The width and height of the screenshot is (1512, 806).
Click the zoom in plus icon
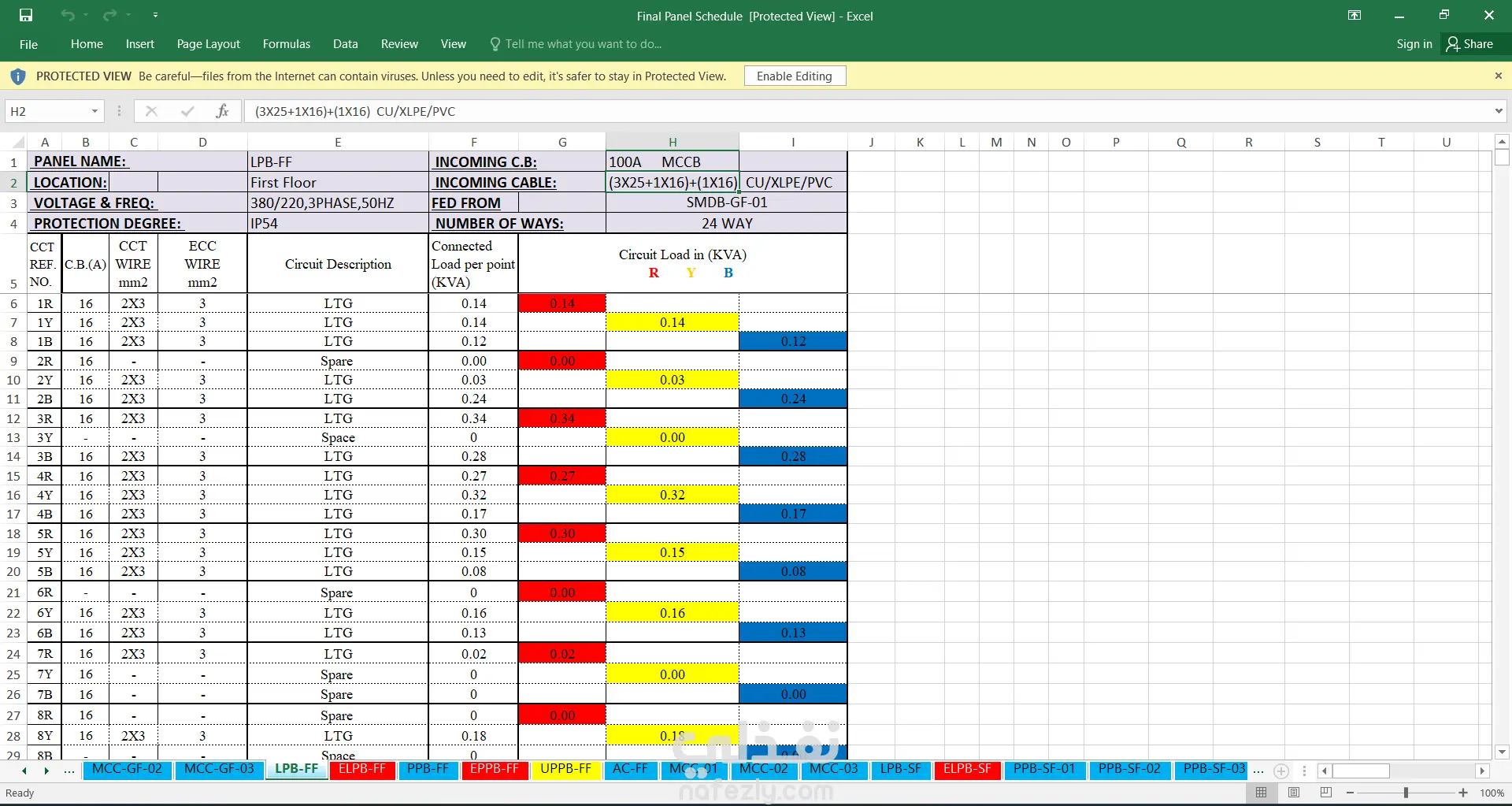pos(1463,793)
